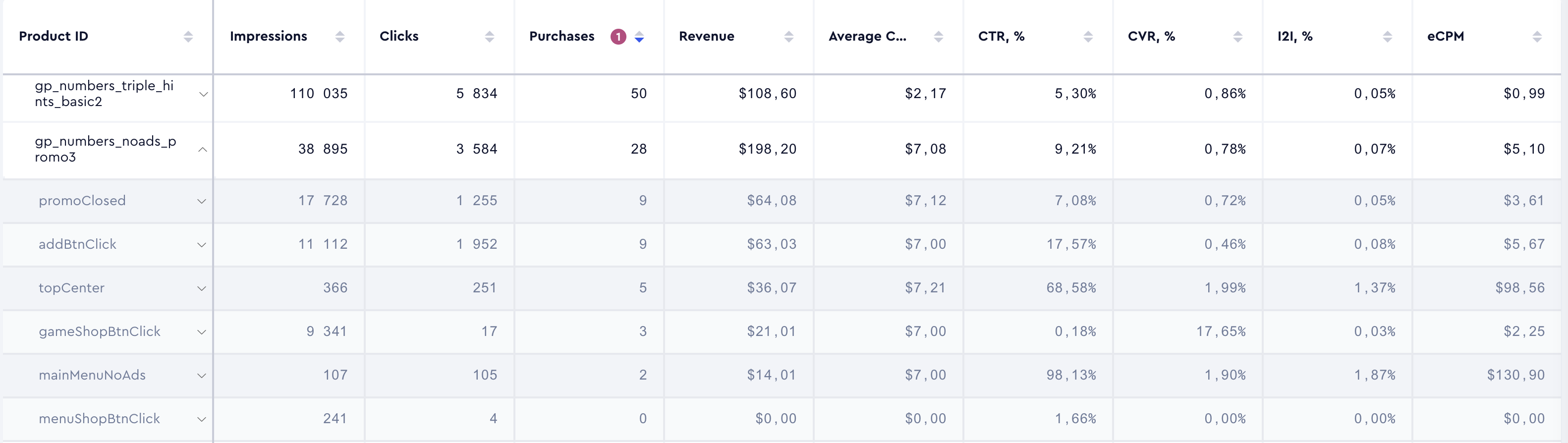Click the Impressions sort arrows
Screen dimensions: 1568x443
pos(339,37)
